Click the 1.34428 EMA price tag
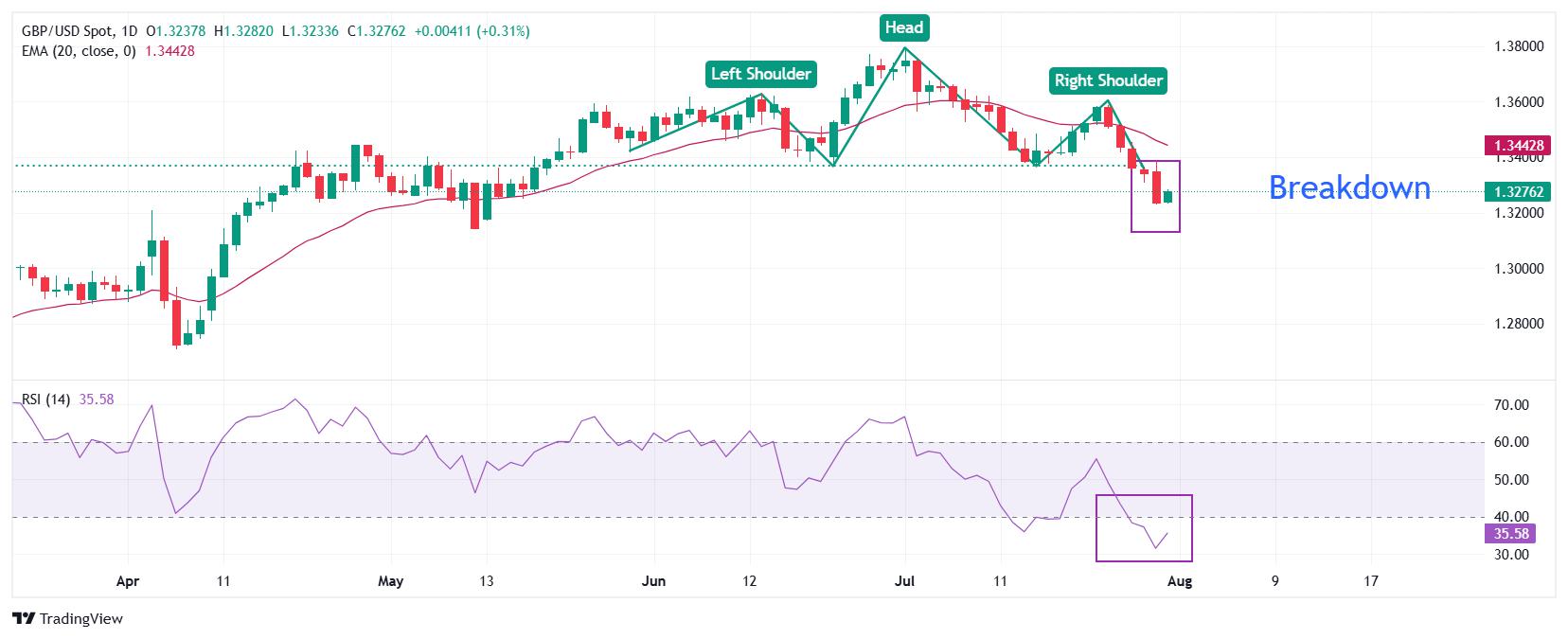The width and height of the screenshot is (1568, 639). (1520, 145)
